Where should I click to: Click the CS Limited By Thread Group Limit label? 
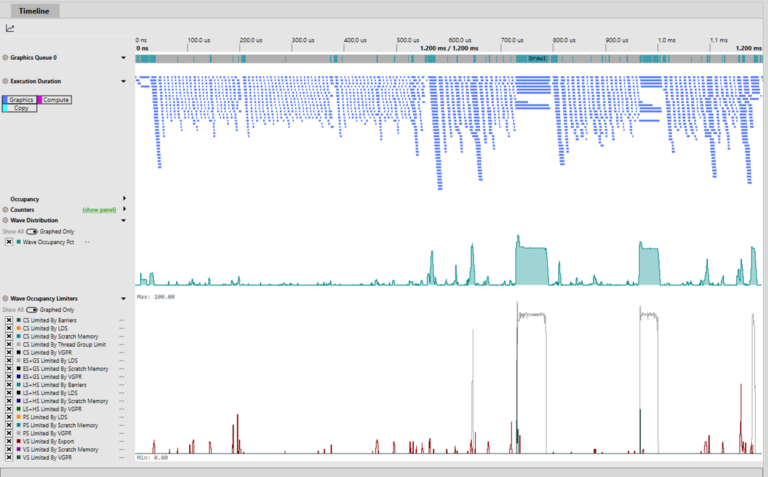[x=64, y=344]
